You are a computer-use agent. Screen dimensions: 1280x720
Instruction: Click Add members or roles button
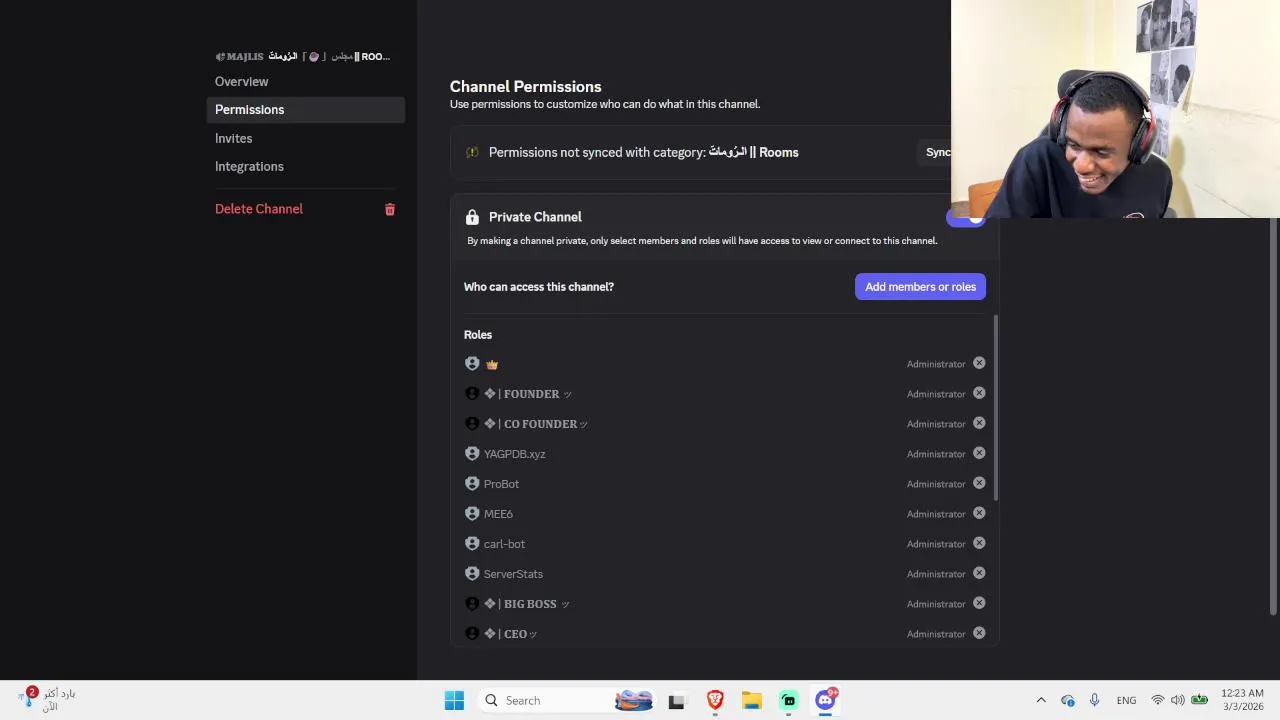click(x=920, y=287)
